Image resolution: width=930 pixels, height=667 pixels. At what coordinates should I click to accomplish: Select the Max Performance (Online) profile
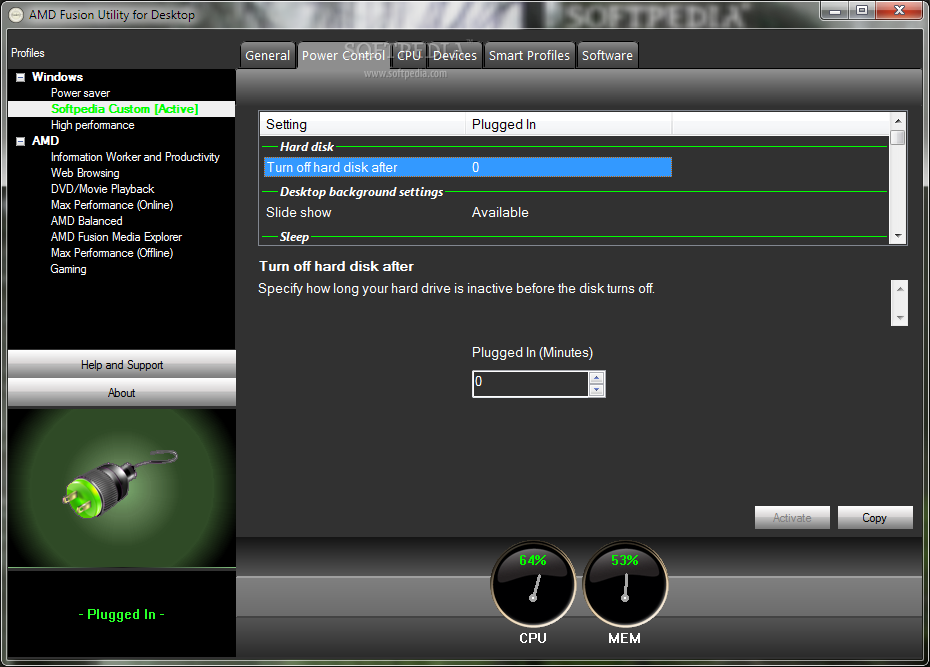click(112, 205)
